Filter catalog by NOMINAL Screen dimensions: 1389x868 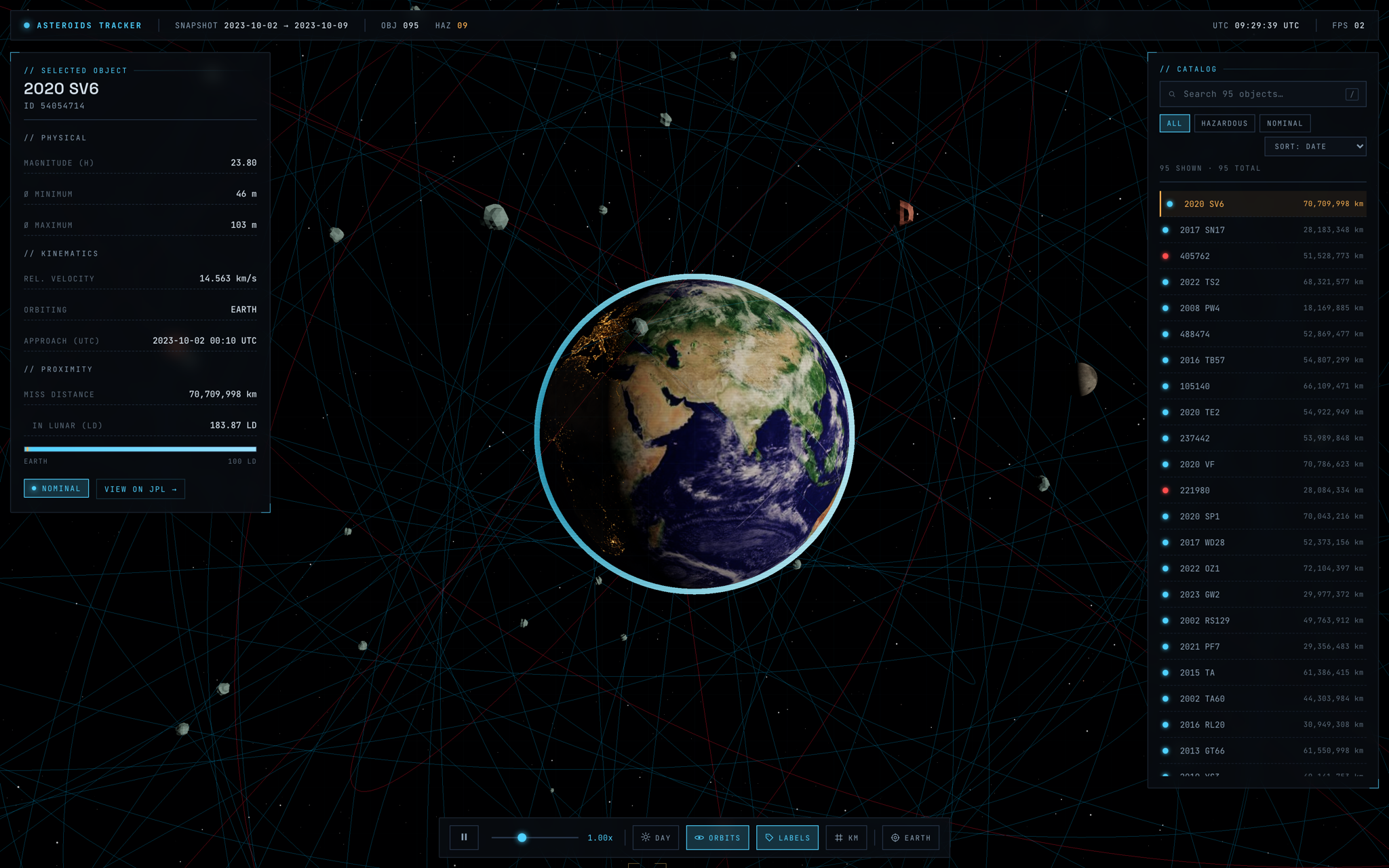tap(1285, 123)
